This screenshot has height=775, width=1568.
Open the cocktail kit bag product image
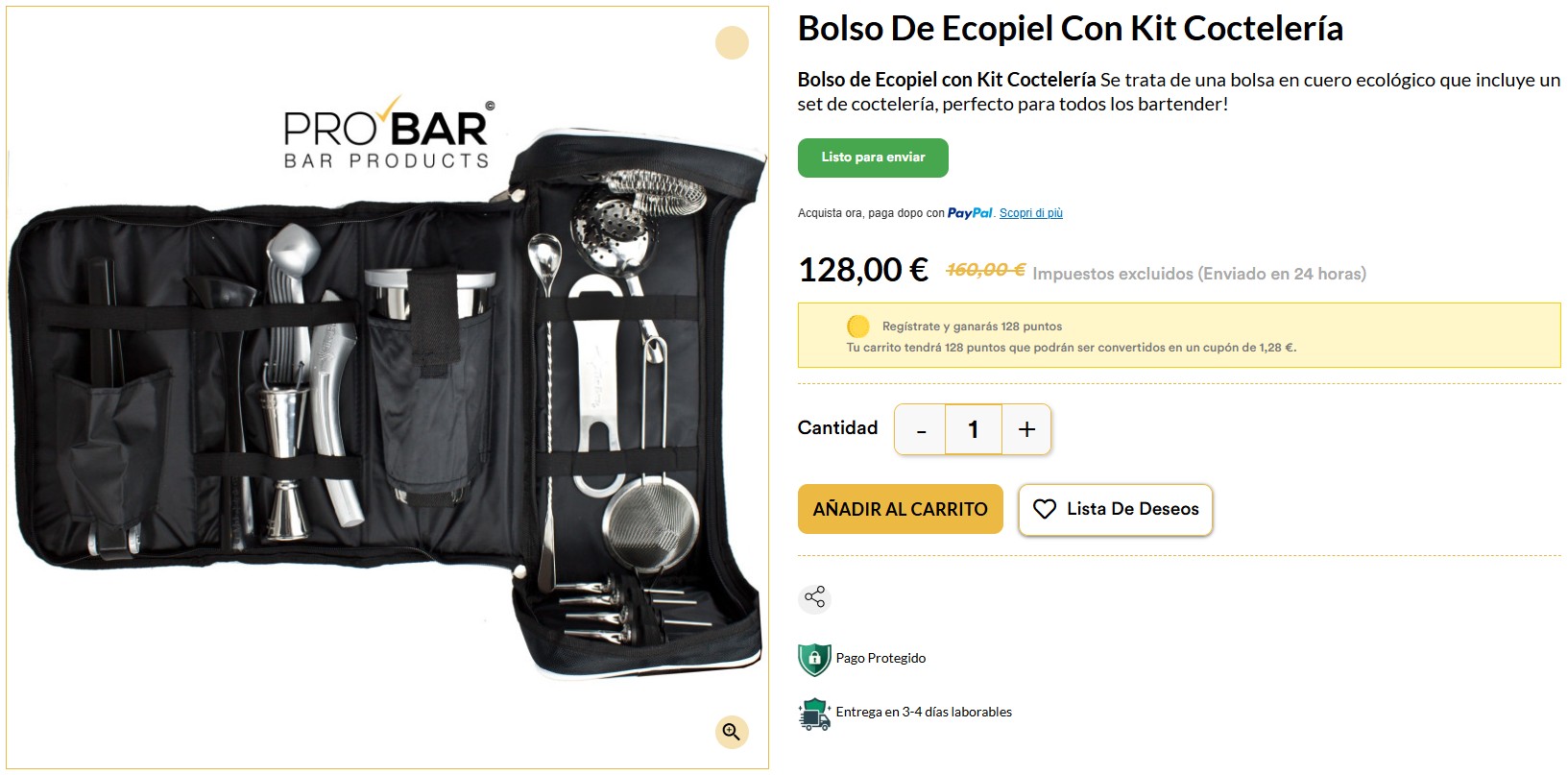tap(387, 387)
